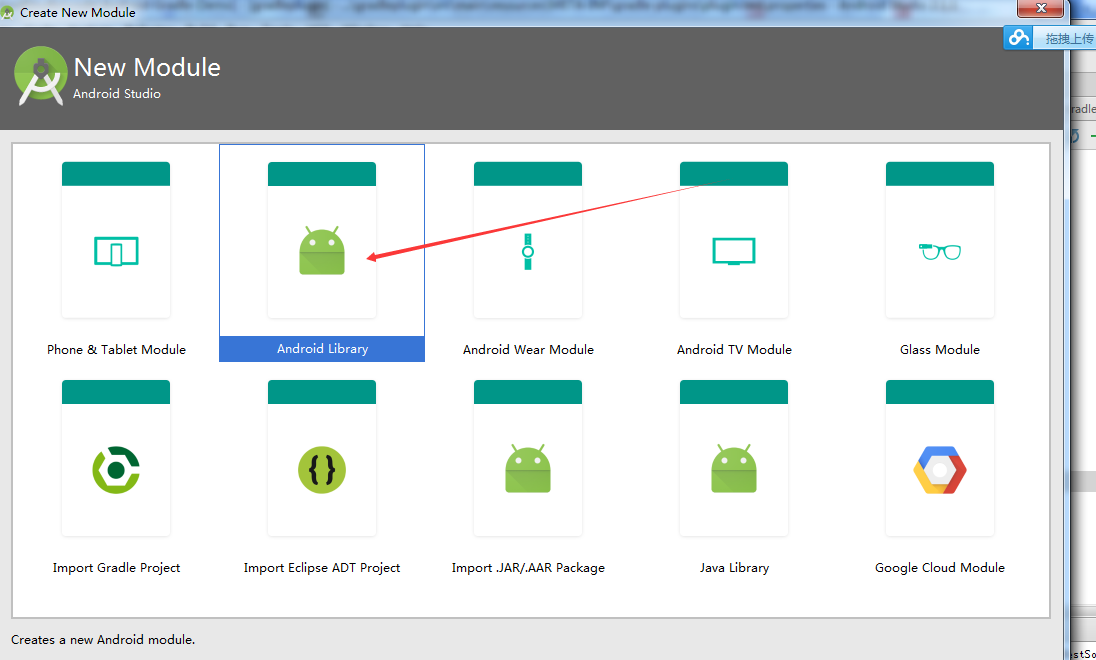Screen dimensions: 1096x660
Task: Click the cloud upload icon at top right
Action: 1019,38
